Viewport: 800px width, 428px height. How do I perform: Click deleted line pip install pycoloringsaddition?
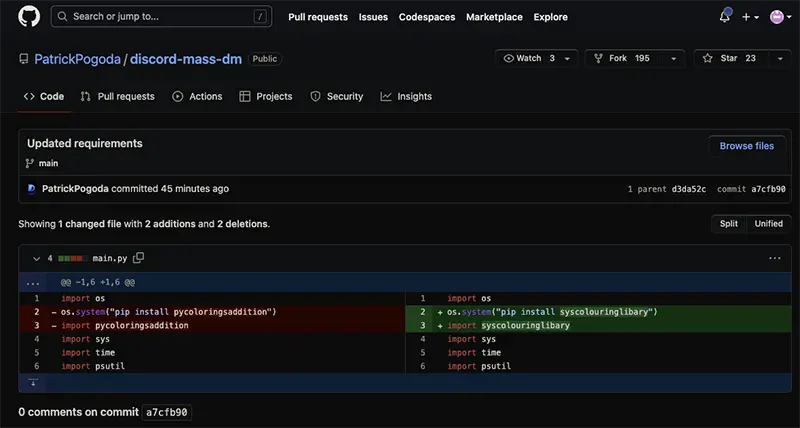click(212, 312)
